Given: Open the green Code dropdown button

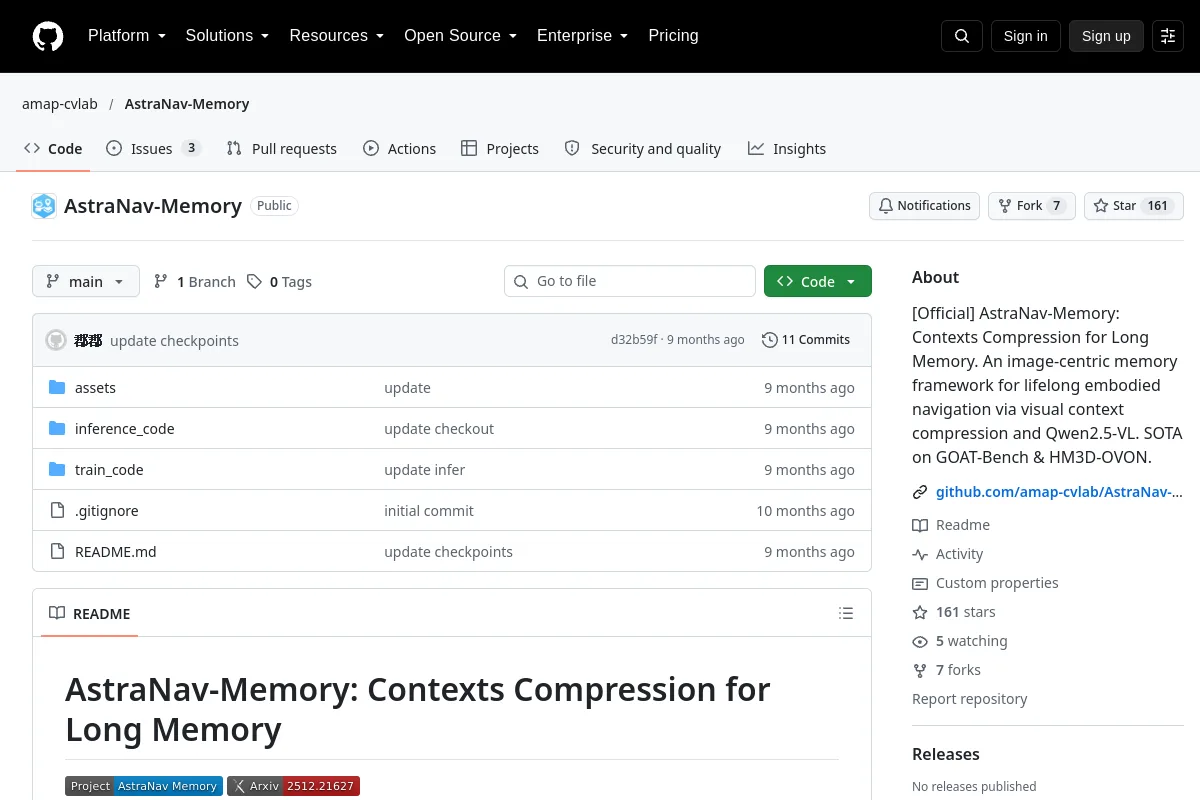Looking at the screenshot, I should (x=818, y=282).
